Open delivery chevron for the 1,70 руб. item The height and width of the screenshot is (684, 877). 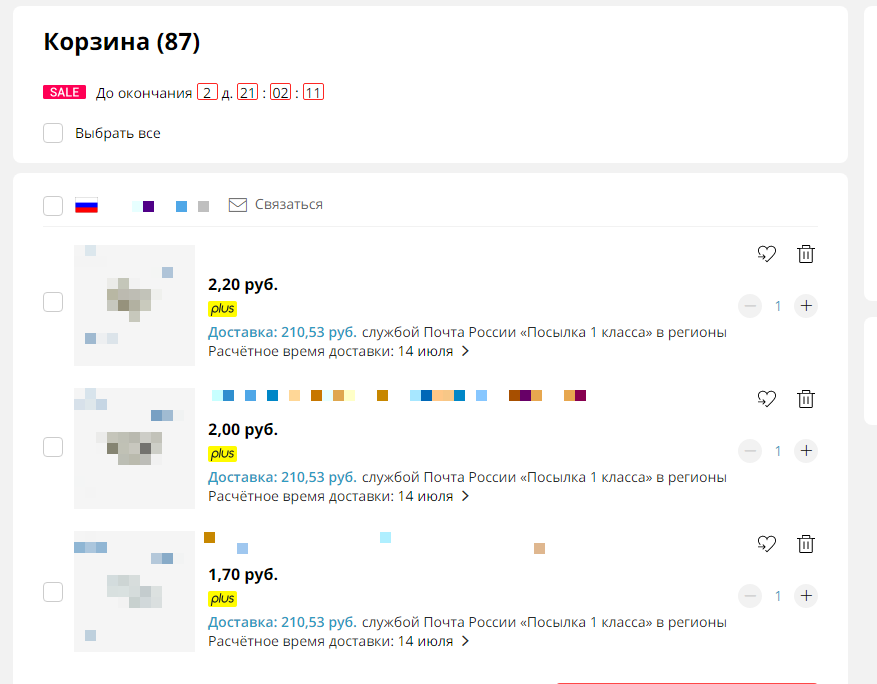tap(465, 641)
